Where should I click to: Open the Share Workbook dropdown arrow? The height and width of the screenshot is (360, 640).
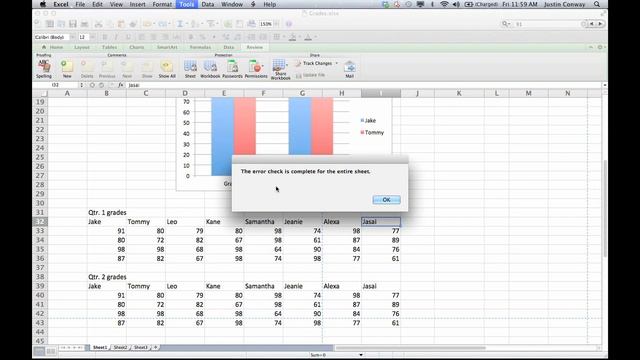click(x=287, y=64)
